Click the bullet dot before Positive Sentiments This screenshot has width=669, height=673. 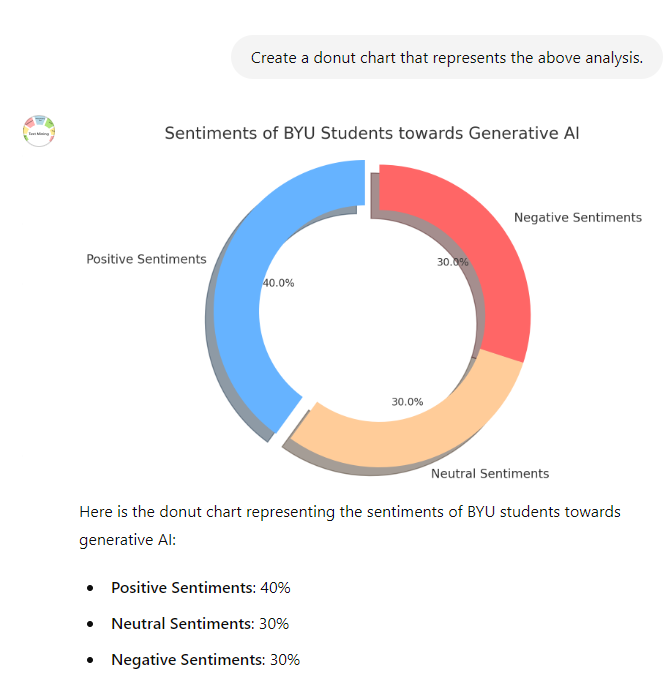point(91,588)
